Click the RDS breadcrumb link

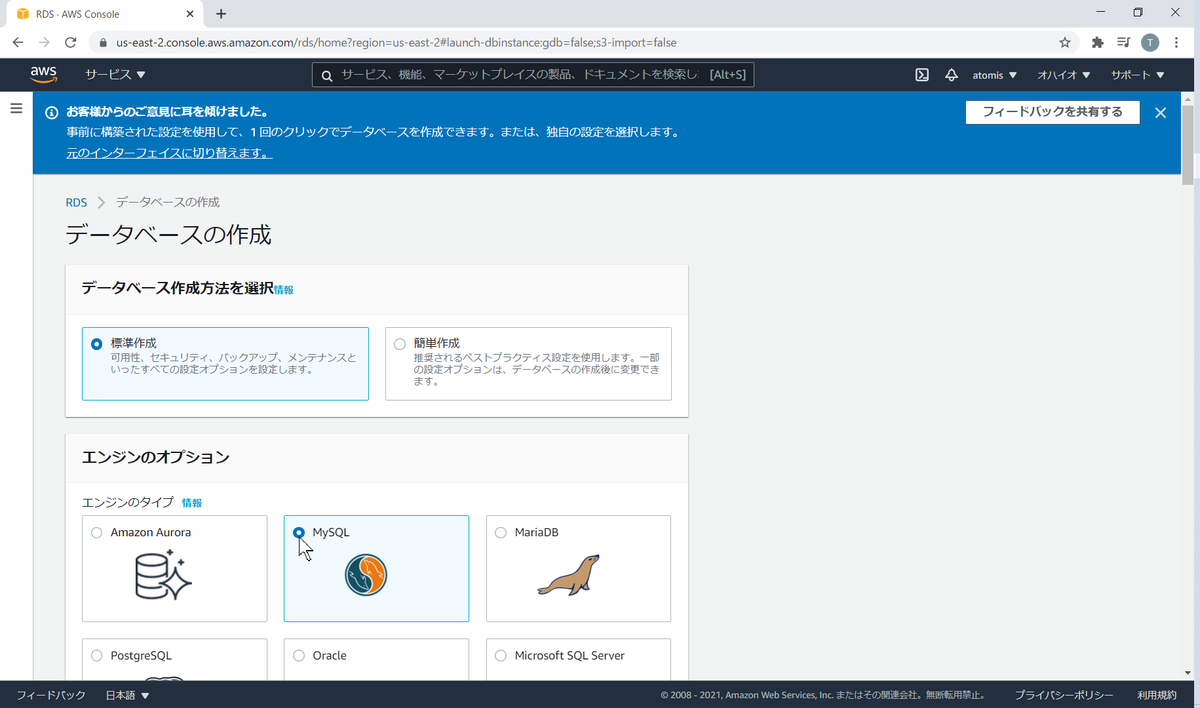pos(76,202)
